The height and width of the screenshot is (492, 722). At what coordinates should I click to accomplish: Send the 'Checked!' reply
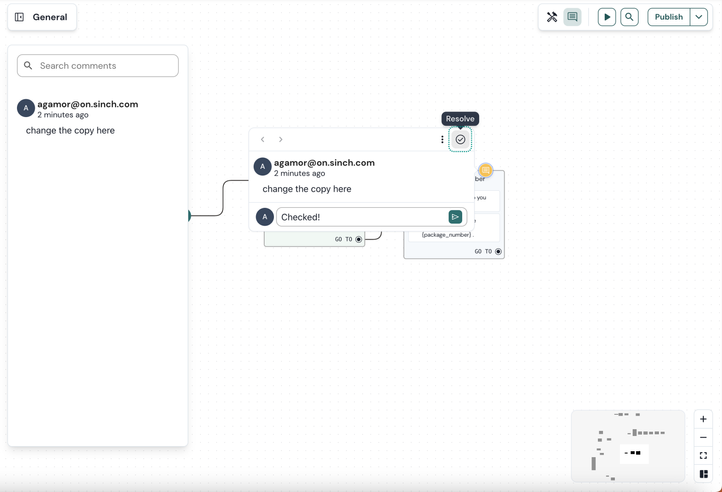(x=455, y=217)
